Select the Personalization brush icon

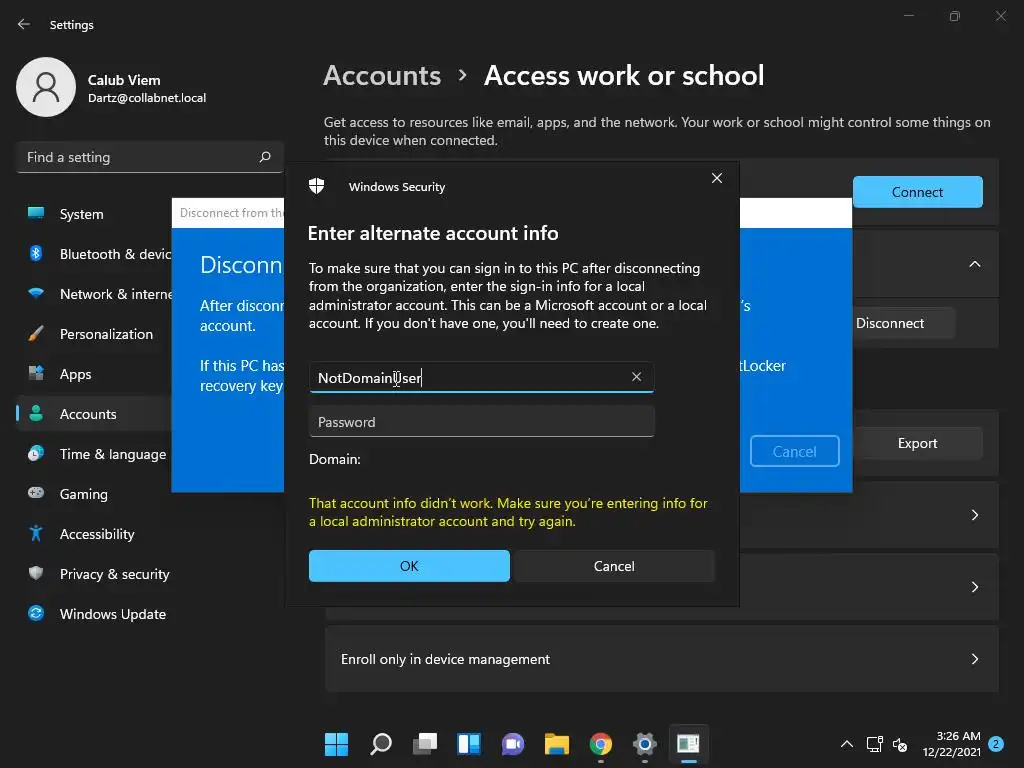click(x=36, y=334)
